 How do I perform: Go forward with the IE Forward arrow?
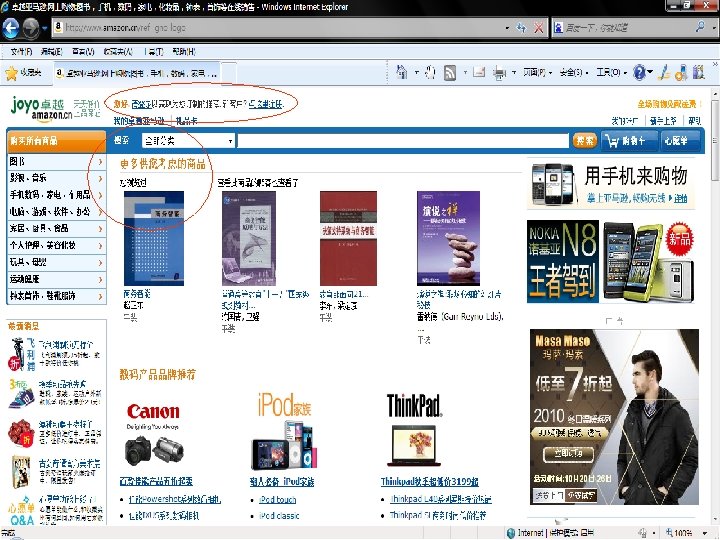click(31, 28)
